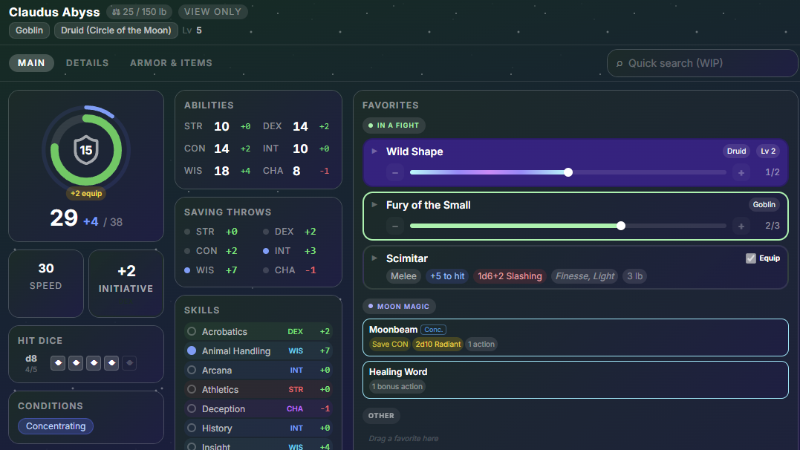Click the Save CON chip on Moonbeam
The width and height of the screenshot is (800, 450).
390,344
